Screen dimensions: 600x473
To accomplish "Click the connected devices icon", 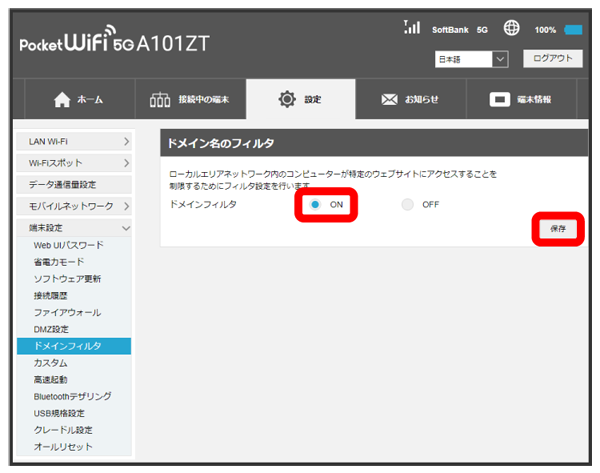I will (x=160, y=100).
